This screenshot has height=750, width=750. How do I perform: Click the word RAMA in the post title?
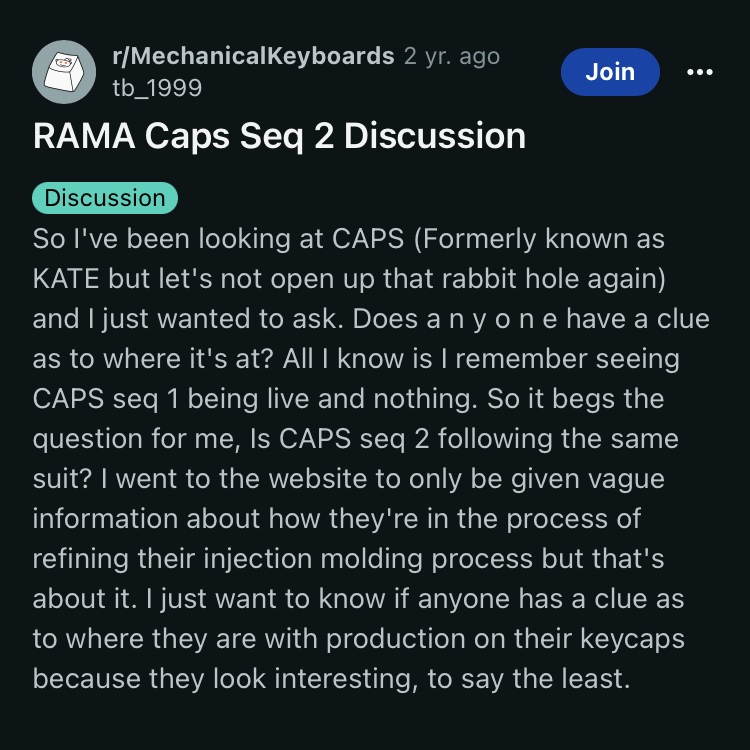click(84, 136)
